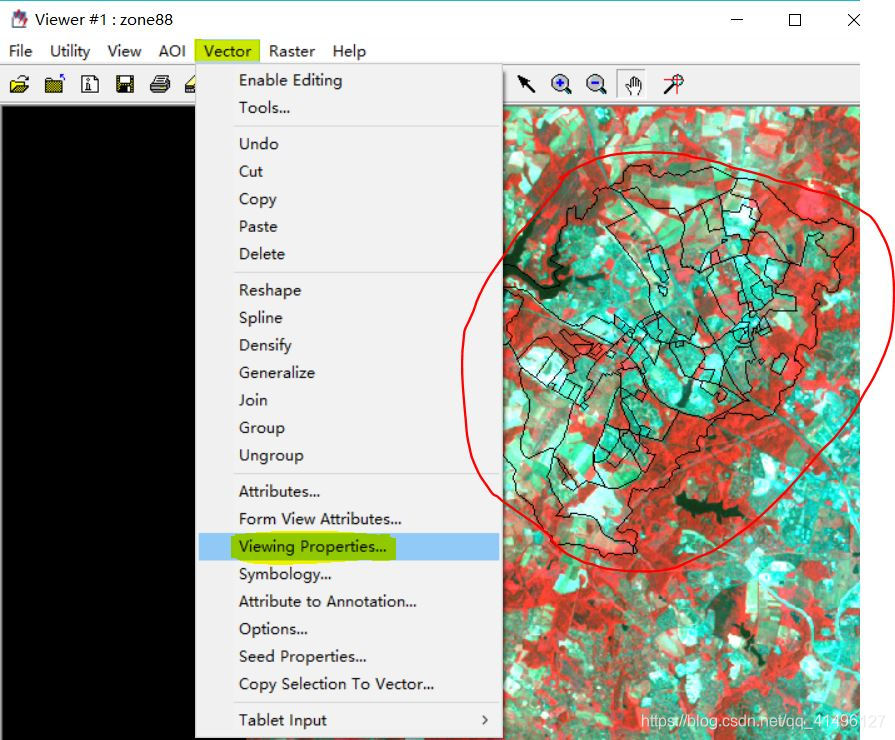The width and height of the screenshot is (895, 740).
Task: Expand the Tablet Input submenu arrow
Action: [485, 720]
